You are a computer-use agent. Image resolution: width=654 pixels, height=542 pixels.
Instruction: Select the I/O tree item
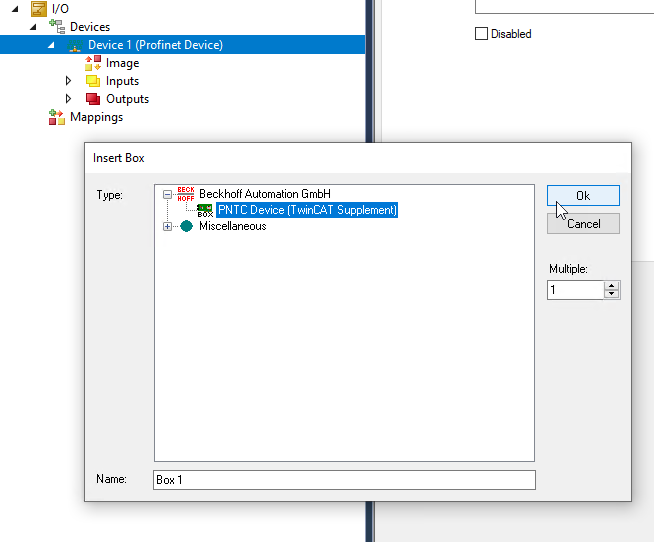[60, 9]
